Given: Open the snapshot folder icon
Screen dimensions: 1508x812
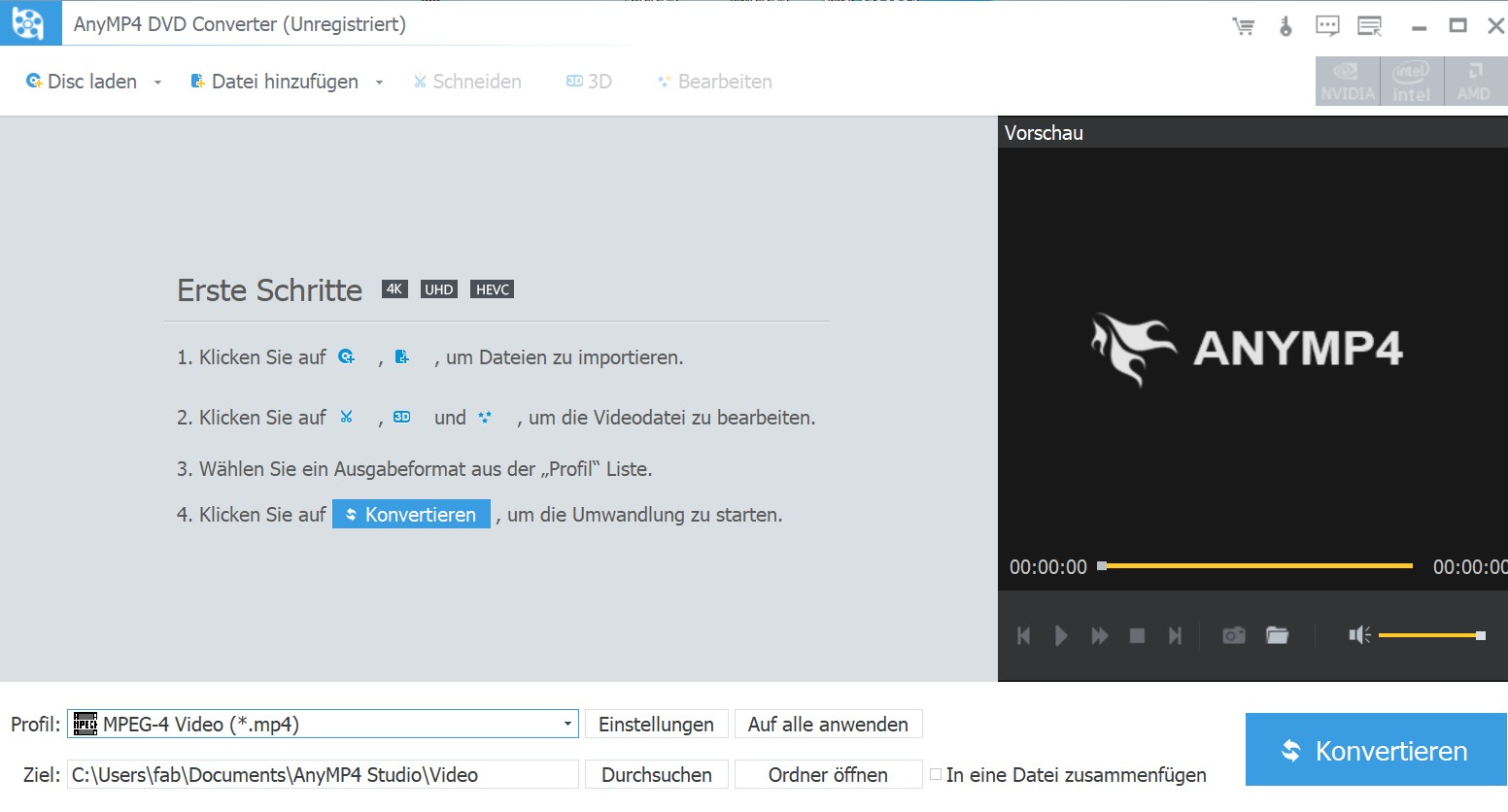Looking at the screenshot, I should [x=1277, y=635].
